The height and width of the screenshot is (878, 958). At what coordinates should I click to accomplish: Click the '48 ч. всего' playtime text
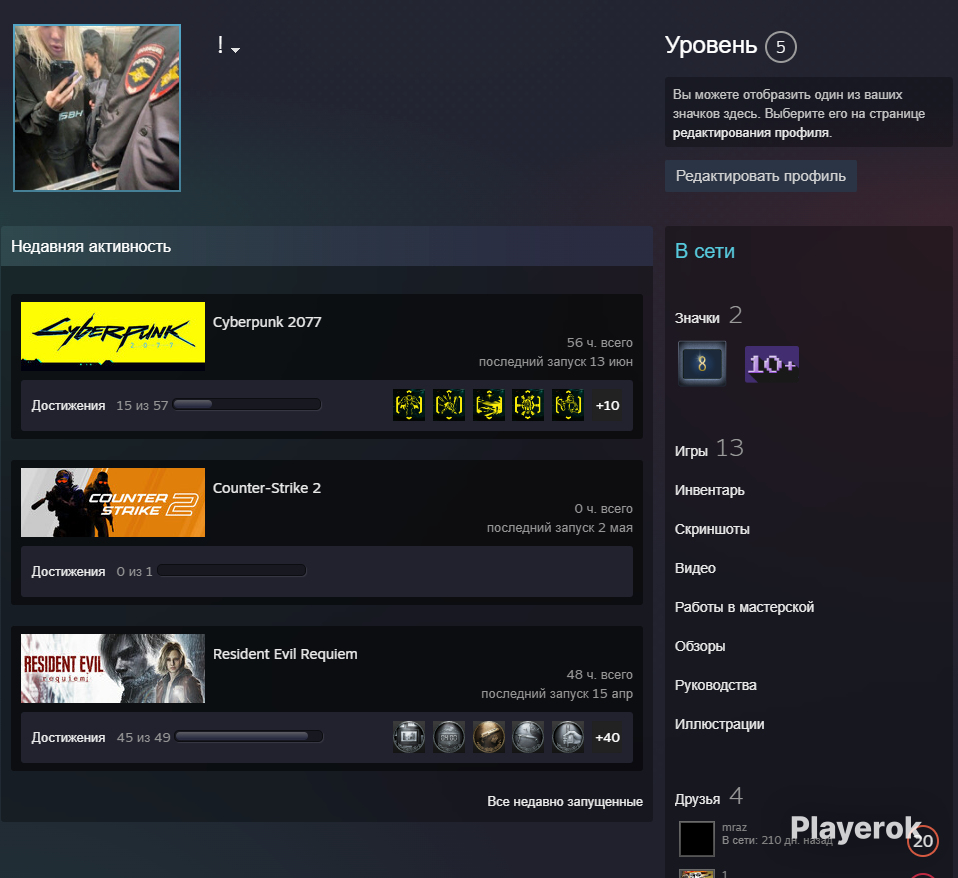point(599,675)
